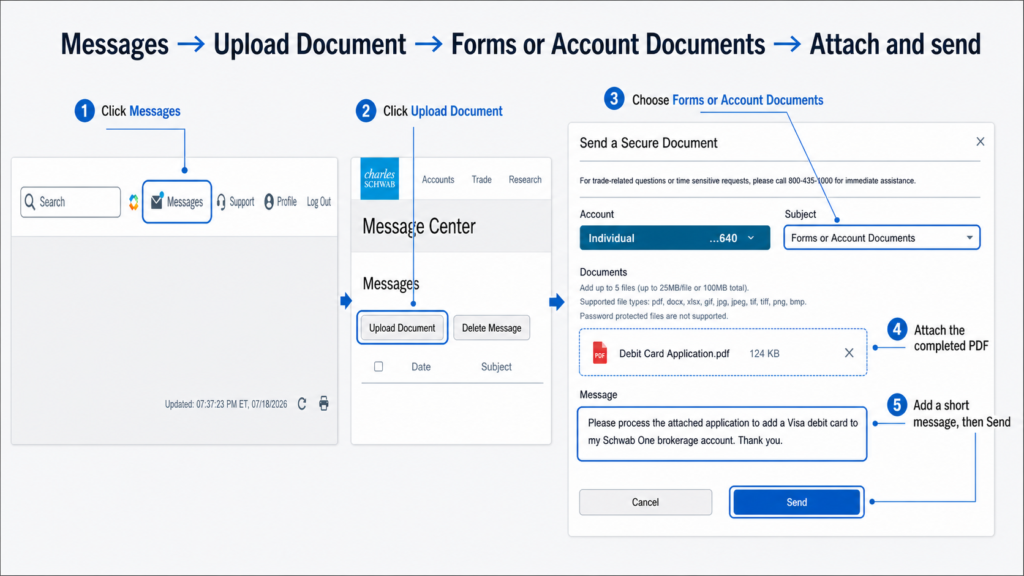Open the Forms or Account Documents subject dropdown
The width and height of the screenshot is (1024, 576).
(882, 238)
